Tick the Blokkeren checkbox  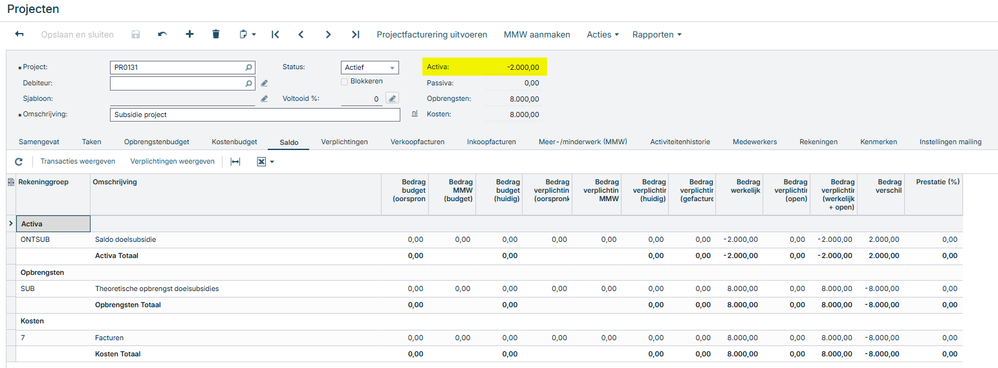(344, 81)
